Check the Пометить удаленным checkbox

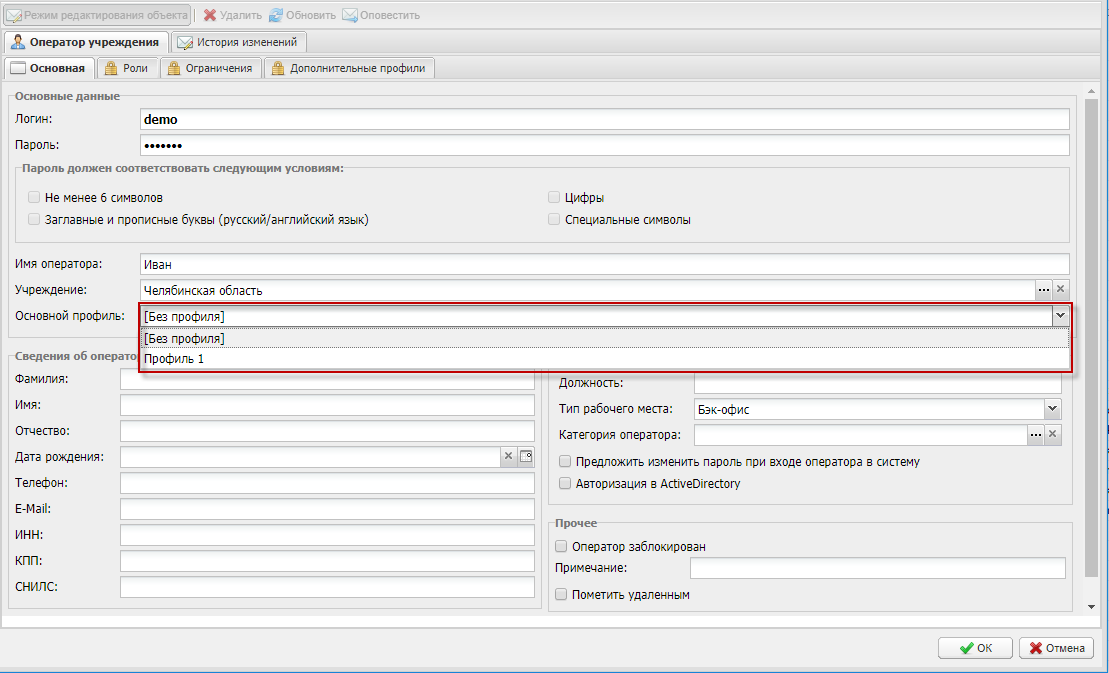[x=561, y=595]
